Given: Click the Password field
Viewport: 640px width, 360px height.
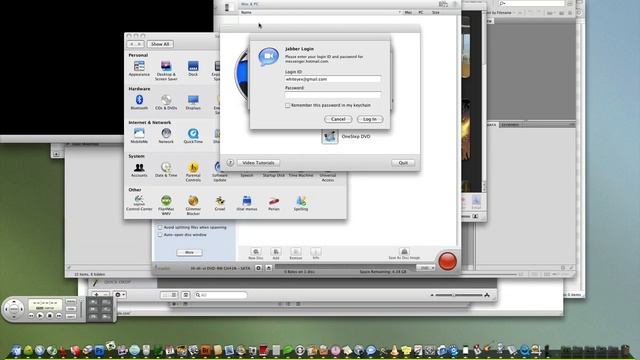Looking at the screenshot, I should (x=333, y=95).
